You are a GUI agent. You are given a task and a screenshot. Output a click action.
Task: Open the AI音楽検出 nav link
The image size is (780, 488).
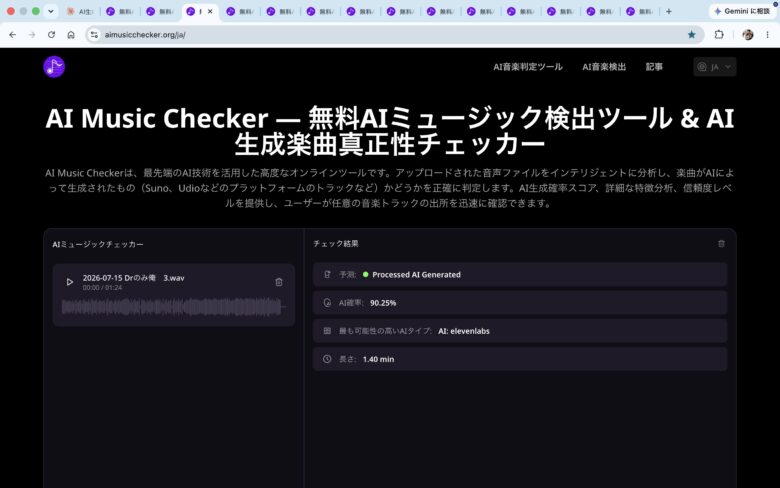[604, 67]
